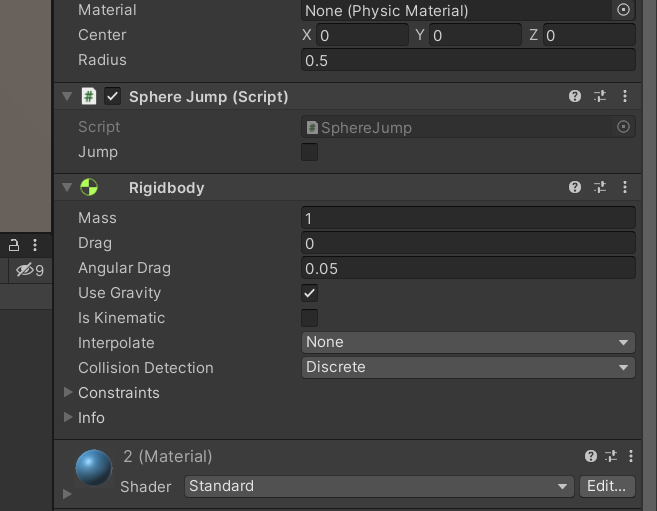Image resolution: width=657 pixels, height=511 pixels.
Task: Click the Mass value field
Action: coord(468,218)
